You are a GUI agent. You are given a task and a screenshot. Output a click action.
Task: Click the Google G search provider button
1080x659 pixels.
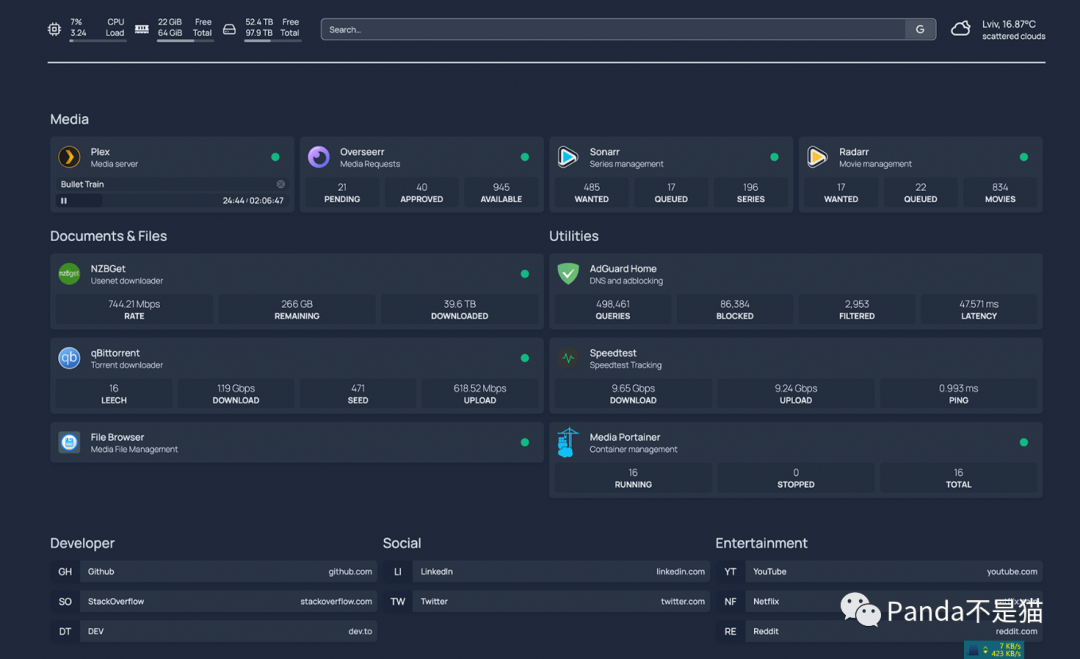920,29
